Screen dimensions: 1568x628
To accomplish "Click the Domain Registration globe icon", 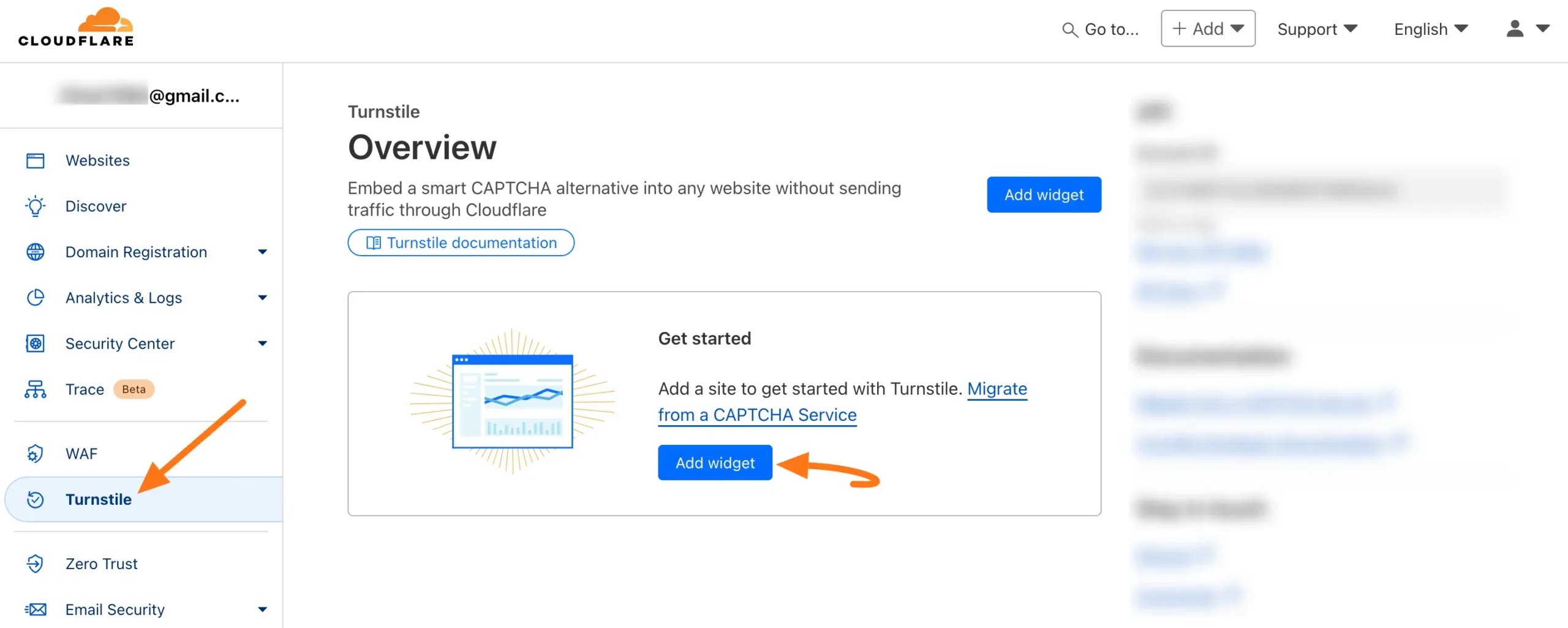I will coord(36,252).
